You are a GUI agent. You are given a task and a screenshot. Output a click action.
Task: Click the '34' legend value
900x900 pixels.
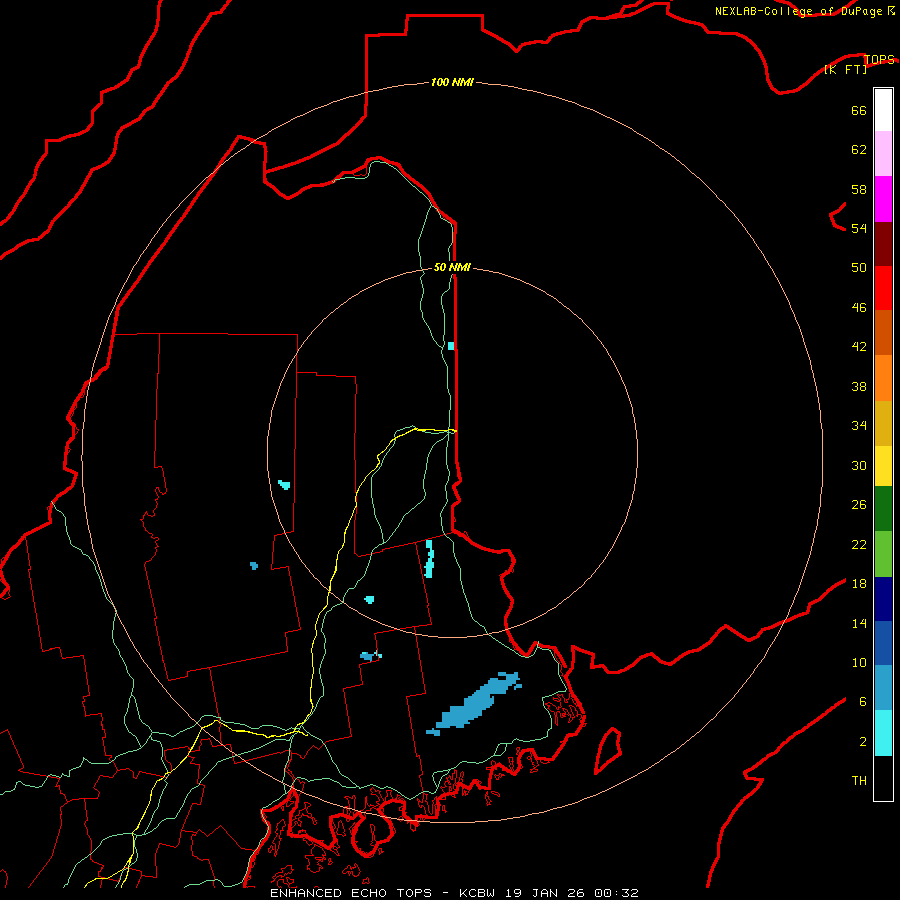[859, 426]
